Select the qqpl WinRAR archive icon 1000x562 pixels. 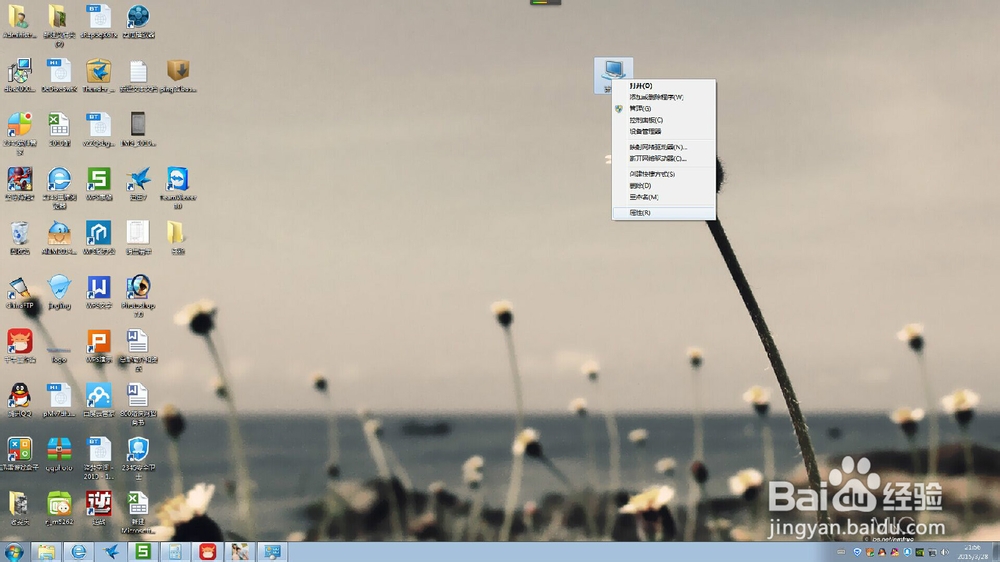[59, 454]
